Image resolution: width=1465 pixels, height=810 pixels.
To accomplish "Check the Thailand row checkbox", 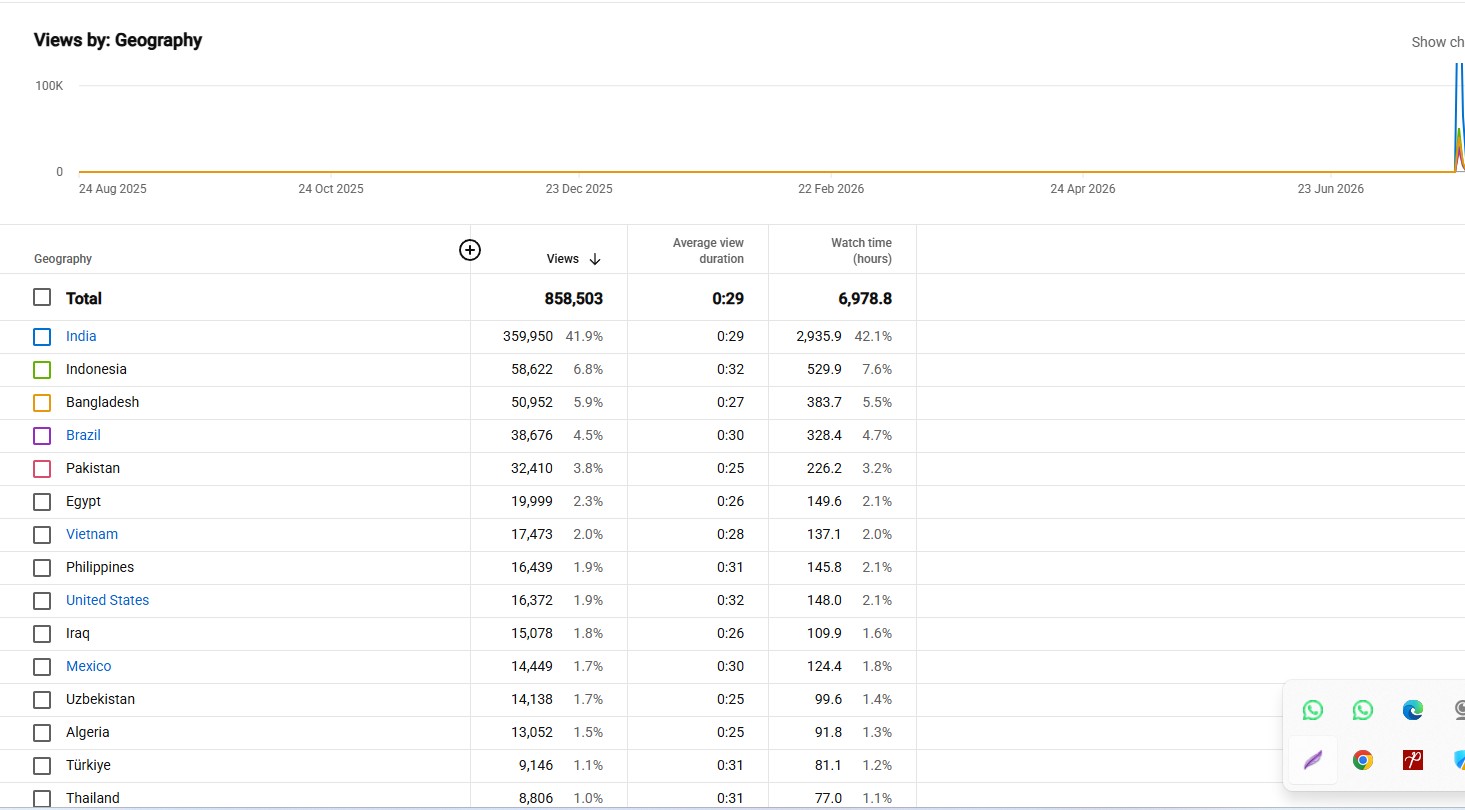I will pos(42,799).
